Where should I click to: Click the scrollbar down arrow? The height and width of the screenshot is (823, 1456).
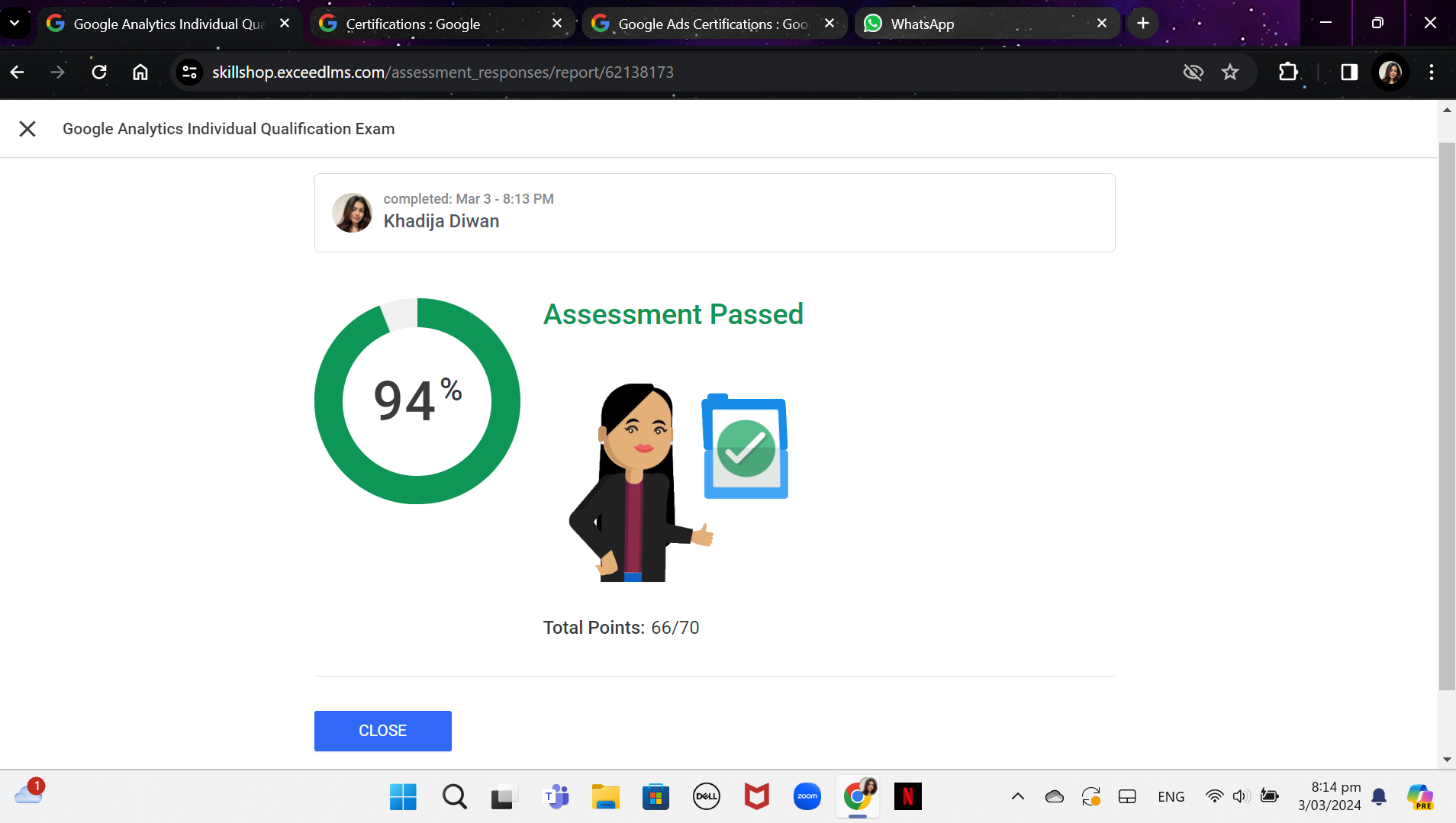(1447, 760)
